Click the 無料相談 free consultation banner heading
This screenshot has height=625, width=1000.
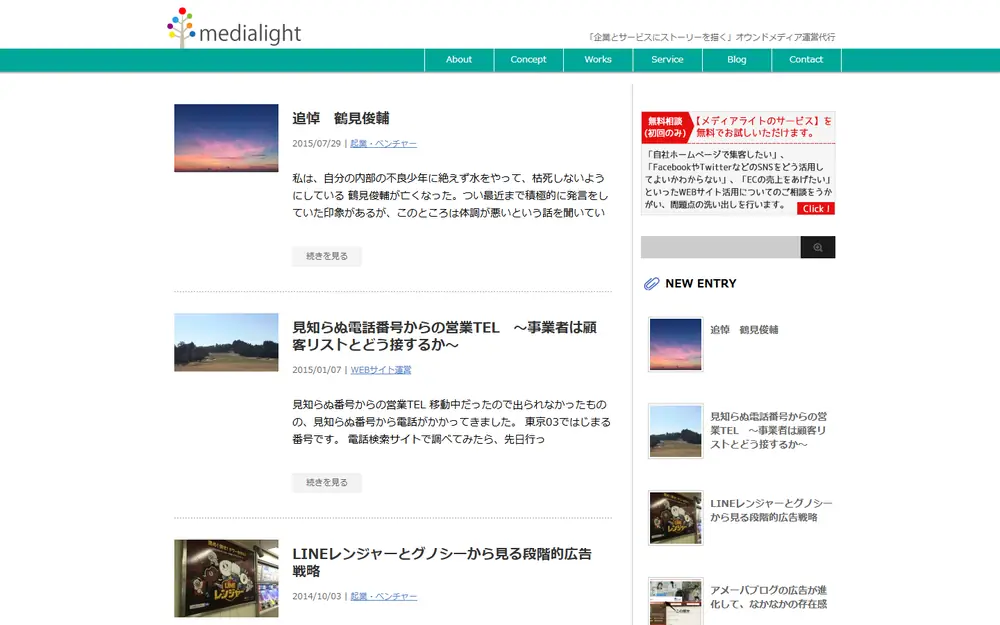[738, 127]
